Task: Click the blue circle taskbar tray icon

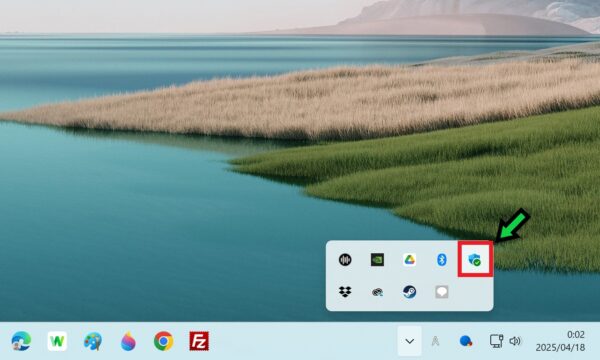Action: coord(466,340)
